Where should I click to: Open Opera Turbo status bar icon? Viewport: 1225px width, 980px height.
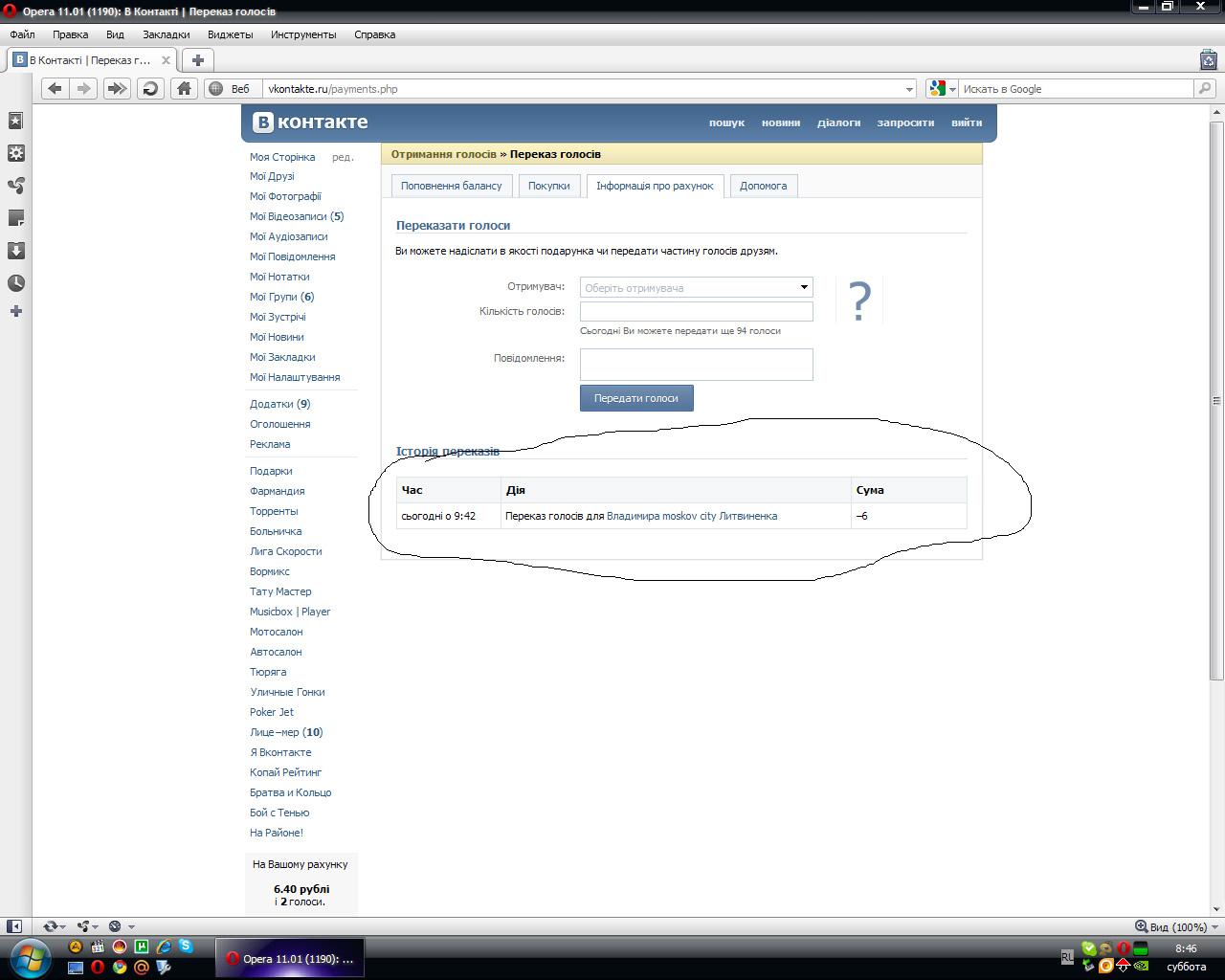115,926
